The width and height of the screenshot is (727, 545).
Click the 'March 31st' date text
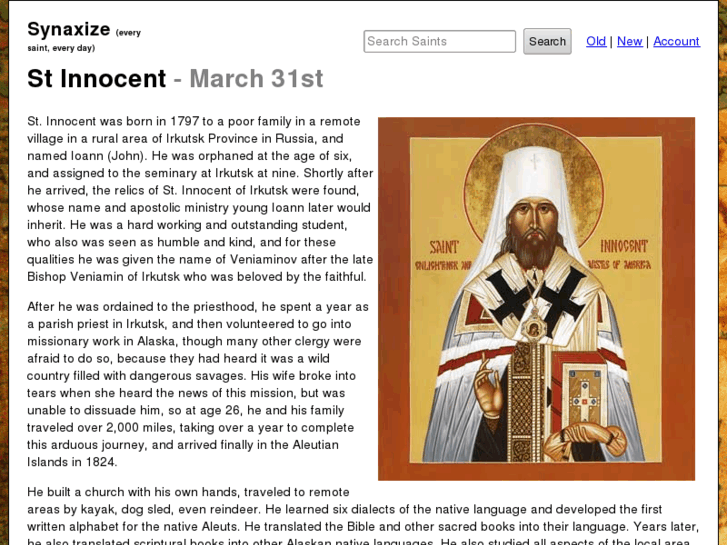click(256, 78)
